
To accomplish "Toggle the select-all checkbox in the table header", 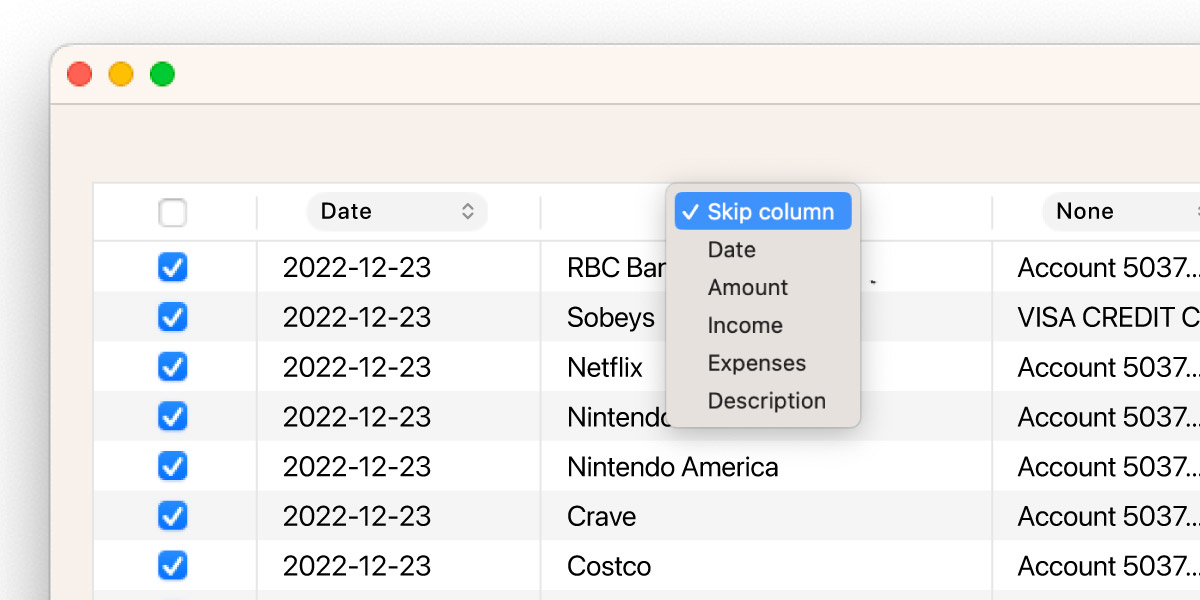I will (x=173, y=213).
